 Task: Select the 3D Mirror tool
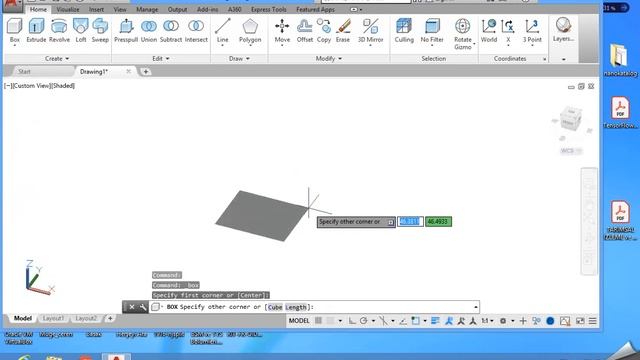point(371,31)
